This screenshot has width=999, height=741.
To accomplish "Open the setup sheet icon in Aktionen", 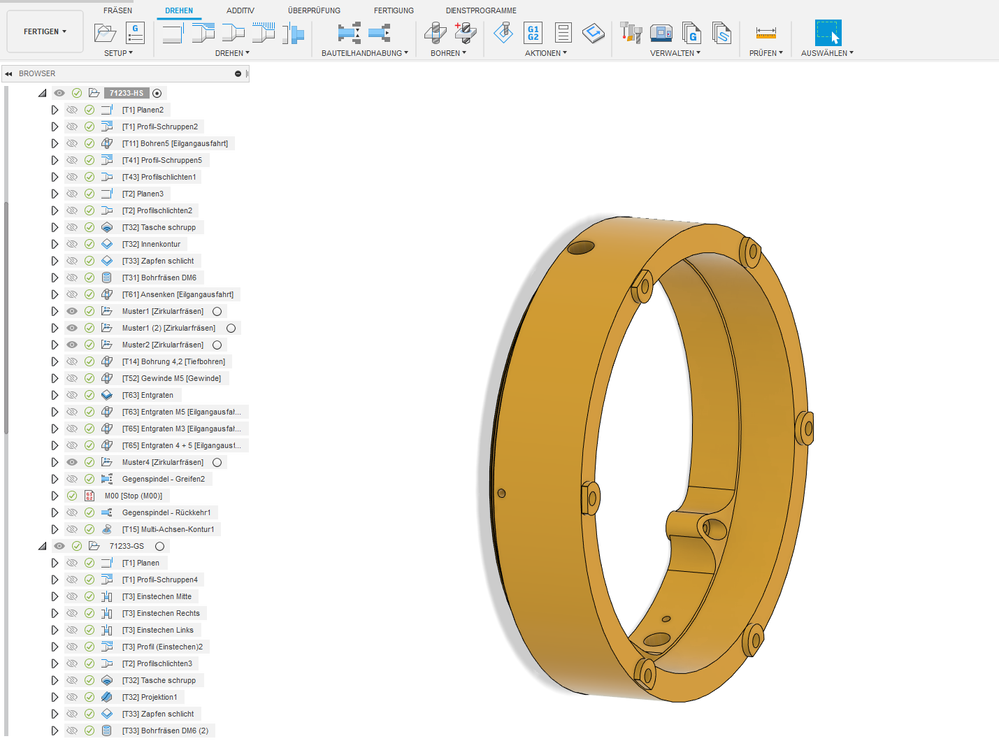I will coord(563,32).
